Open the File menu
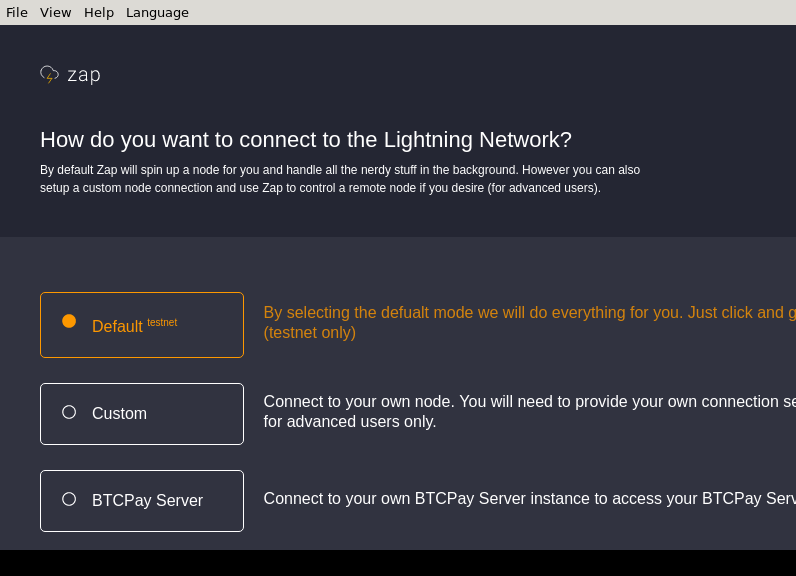 click(x=17, y=12)
